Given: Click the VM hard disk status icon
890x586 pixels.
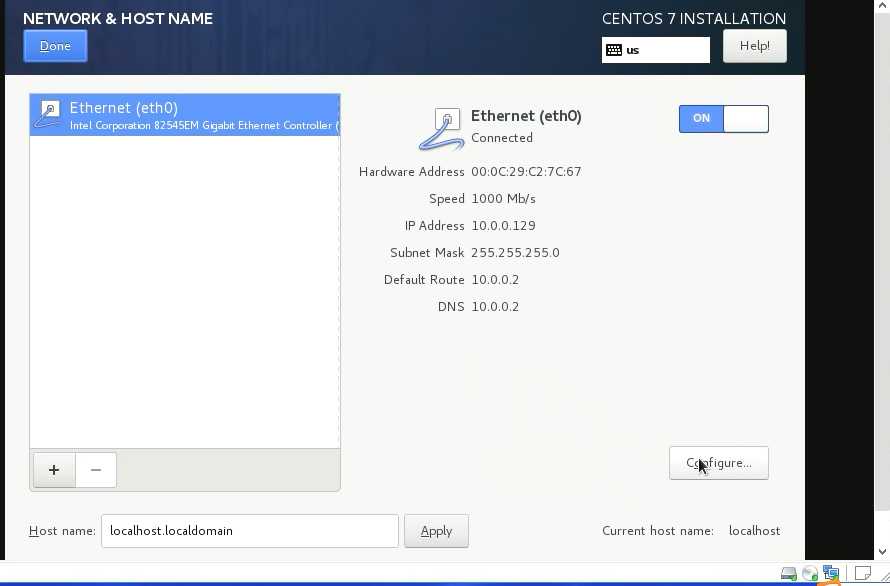Looking at the screenshot, I should (x=788, y=574).
